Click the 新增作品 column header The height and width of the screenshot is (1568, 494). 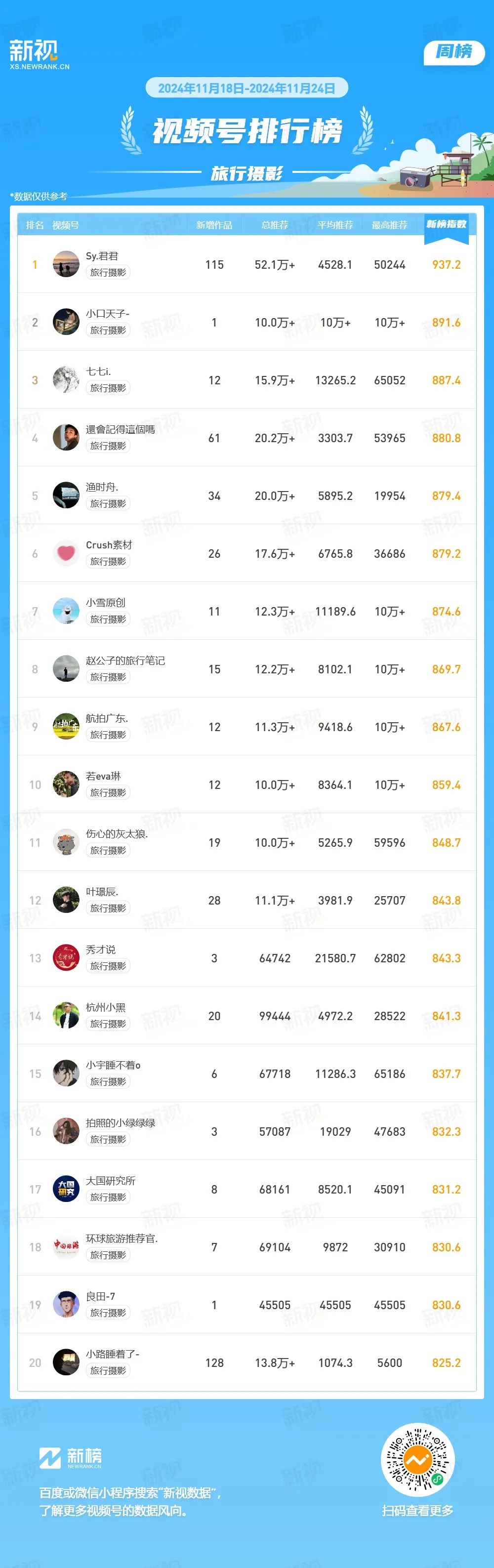coord(214,225)
